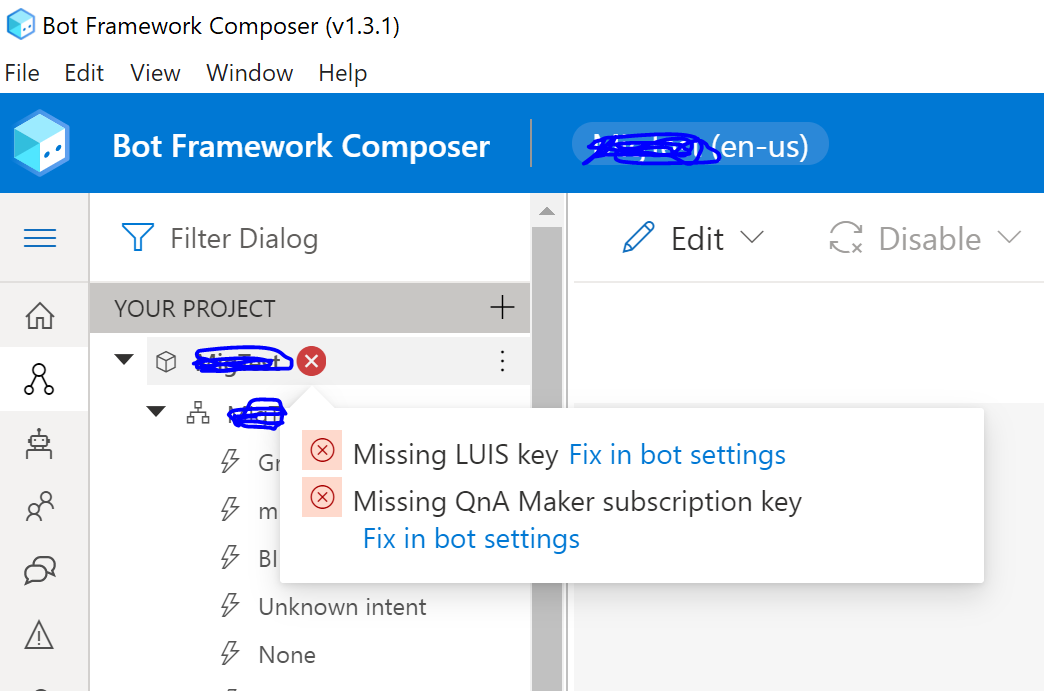Open the QnA chat bubbles section
Viewport: 1044px width, 691px height.
(x=39, y=570)
